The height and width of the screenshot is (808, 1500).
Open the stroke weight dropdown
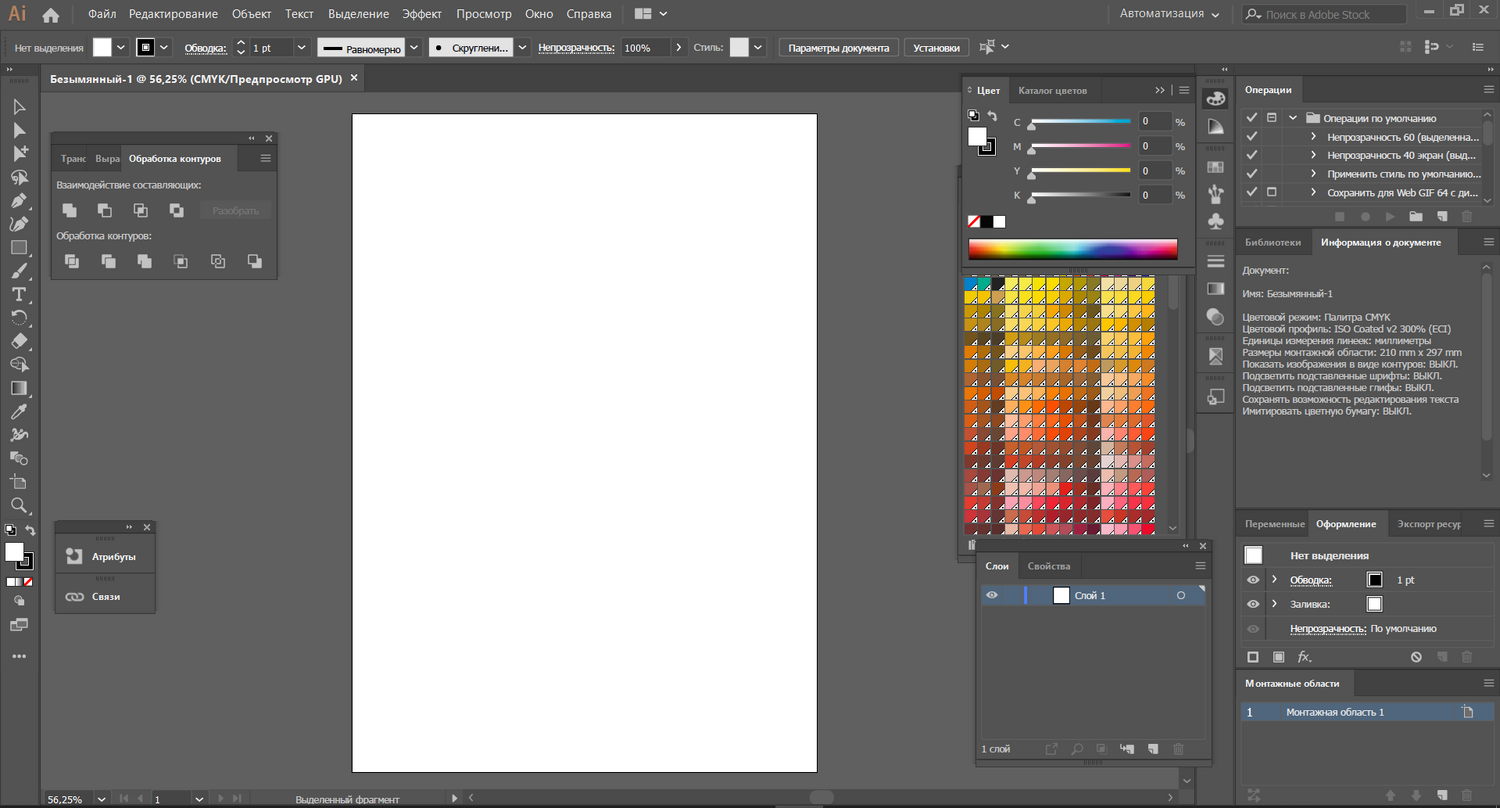(302, 48)
